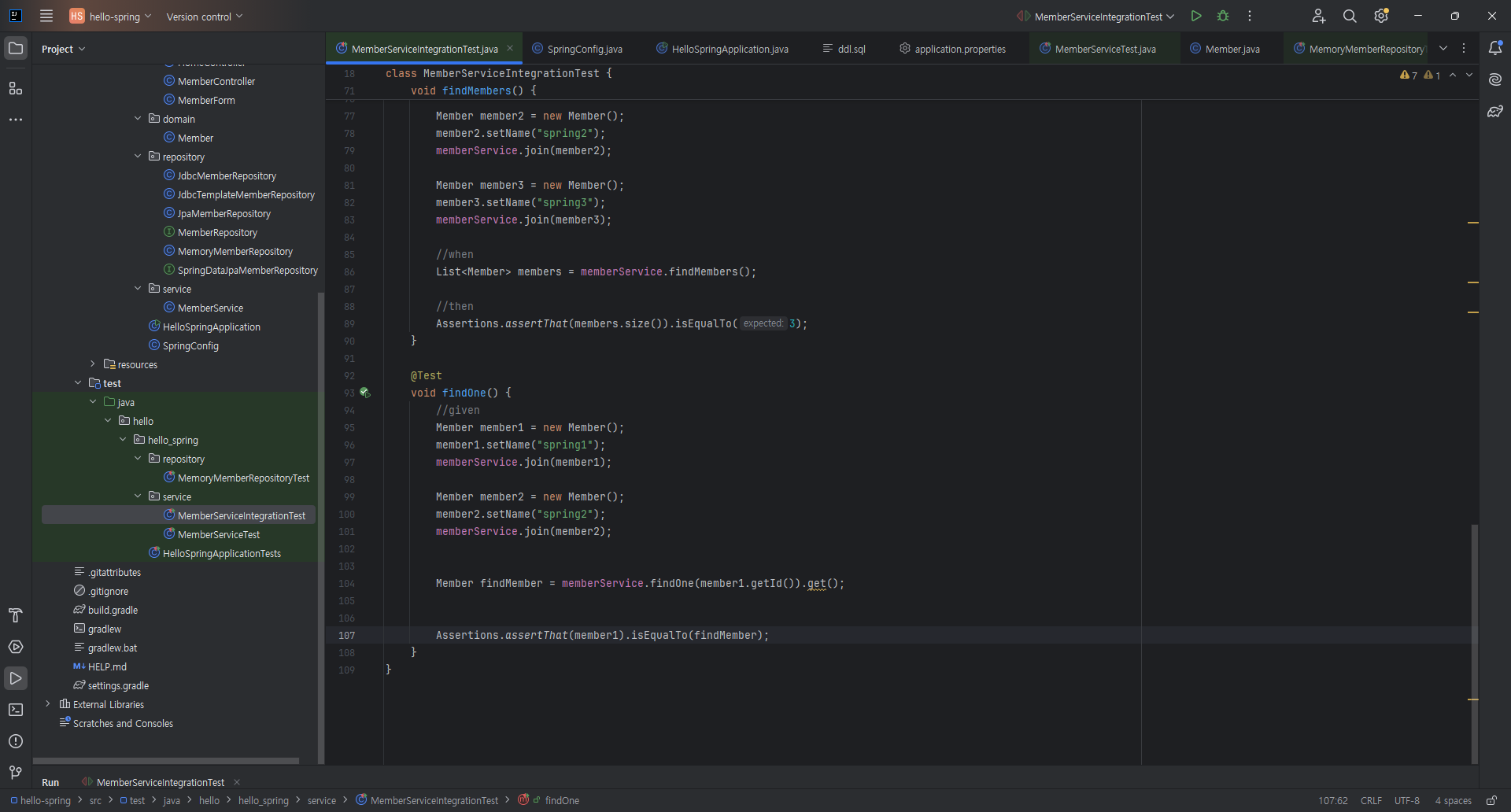Click the warnings count inspection widget
The image size is (1511, 812).
coord(1420,76)
